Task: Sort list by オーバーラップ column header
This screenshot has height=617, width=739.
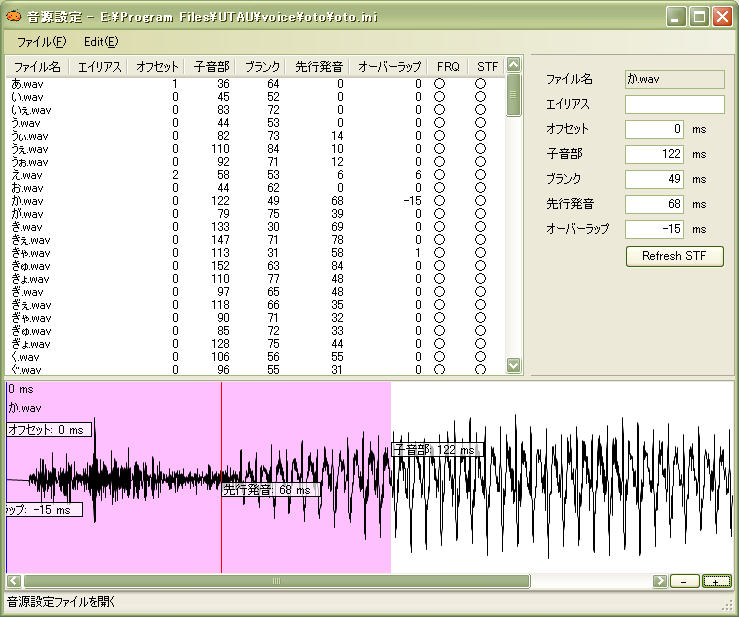Action: (388, 67)
